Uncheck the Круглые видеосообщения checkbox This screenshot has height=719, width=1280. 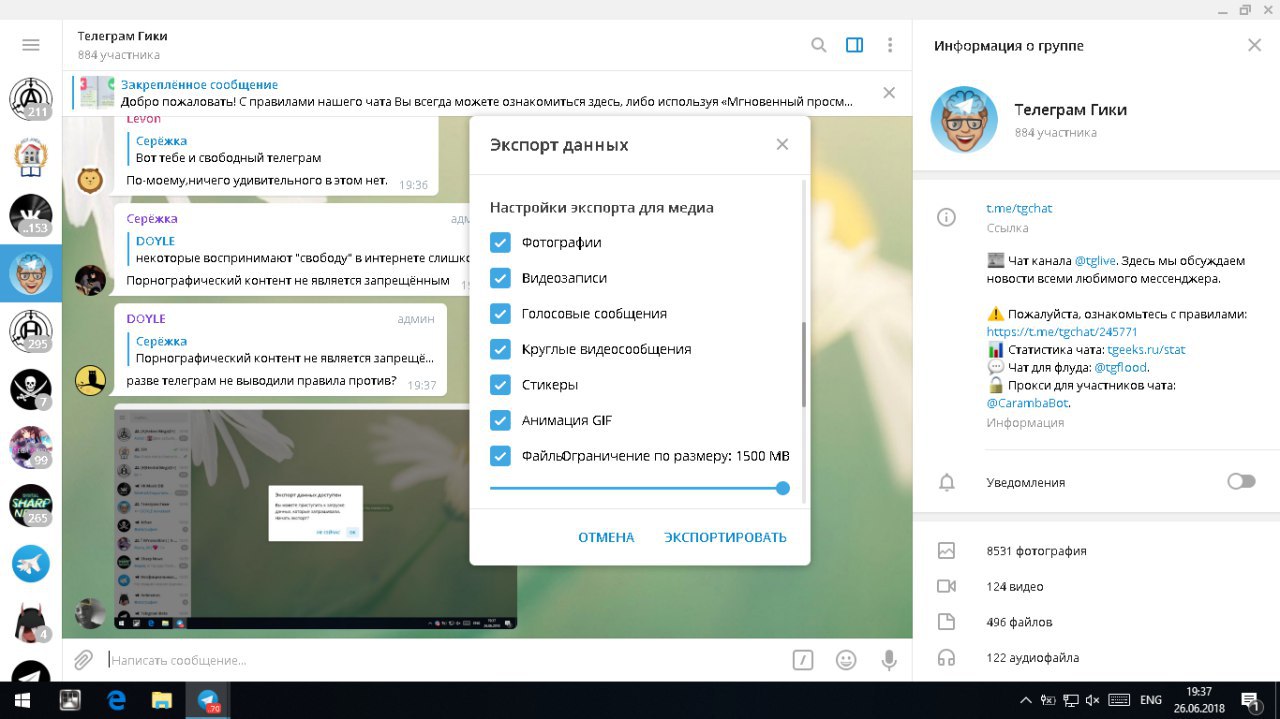click(500, 349)
